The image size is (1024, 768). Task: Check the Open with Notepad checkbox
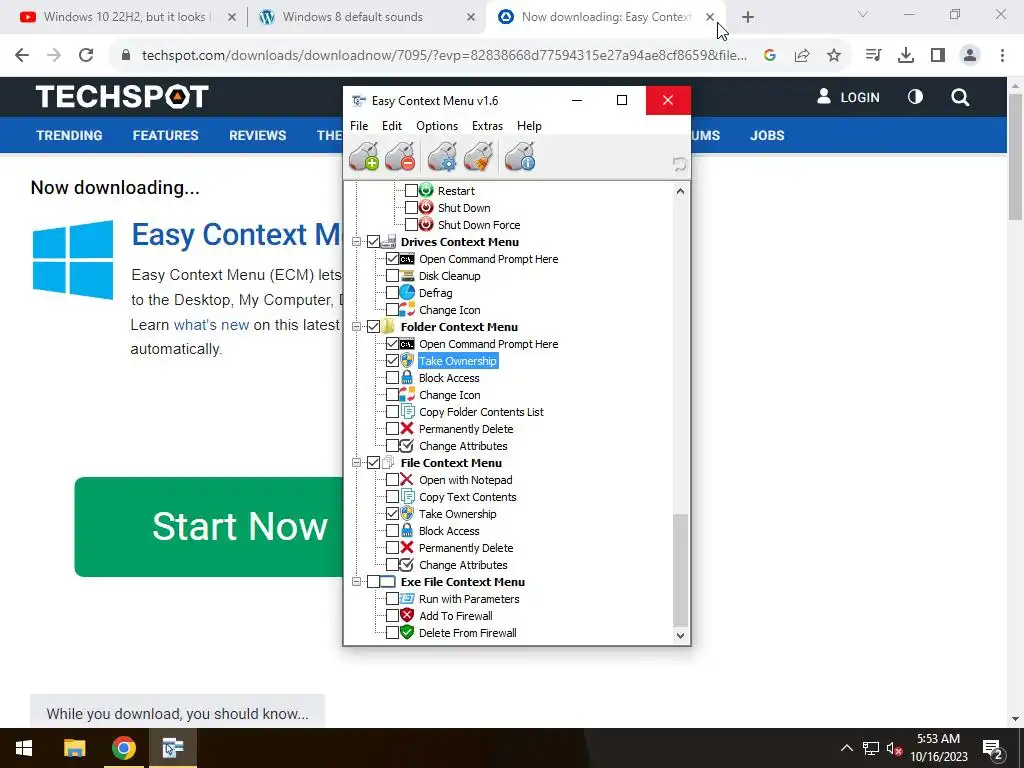click(x=392, y=479)
